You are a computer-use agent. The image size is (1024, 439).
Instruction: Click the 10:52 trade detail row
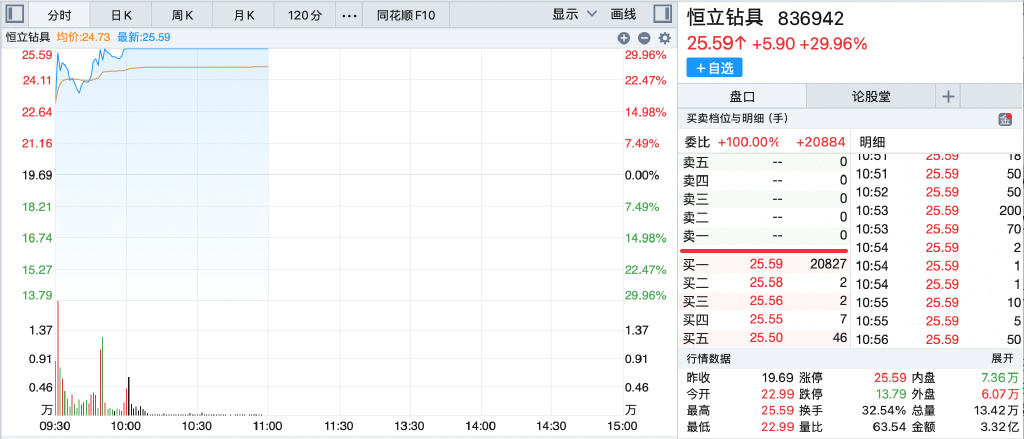click(x=938, y=192)
